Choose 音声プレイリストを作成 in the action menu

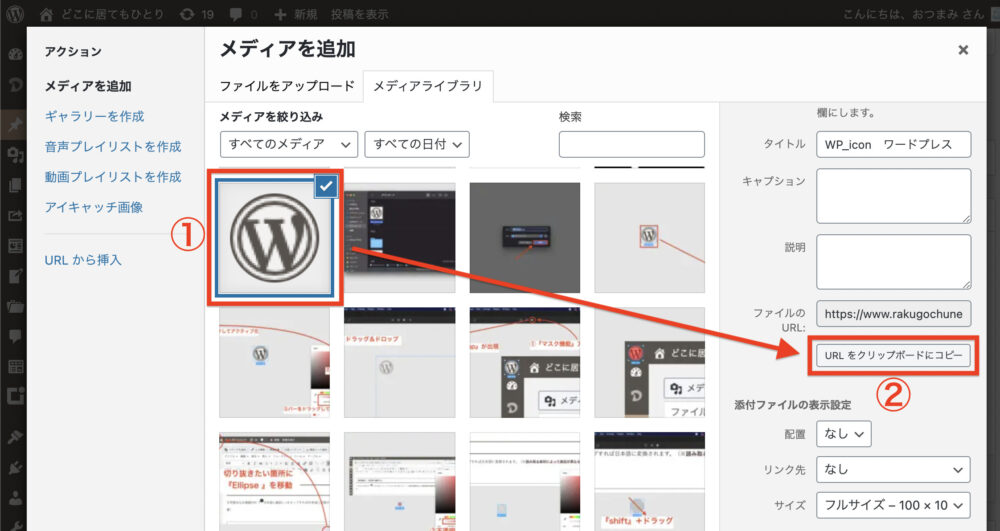click(x=113, y=147)
